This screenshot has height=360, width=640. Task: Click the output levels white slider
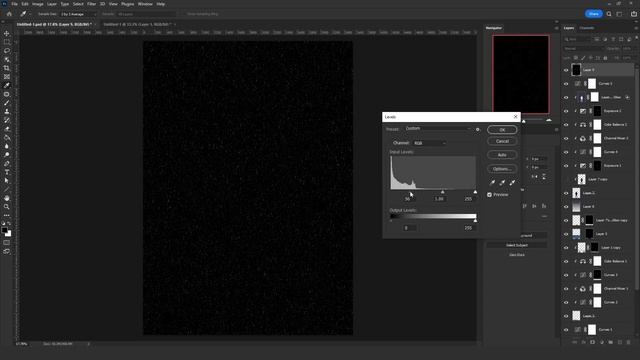[475, 220]
